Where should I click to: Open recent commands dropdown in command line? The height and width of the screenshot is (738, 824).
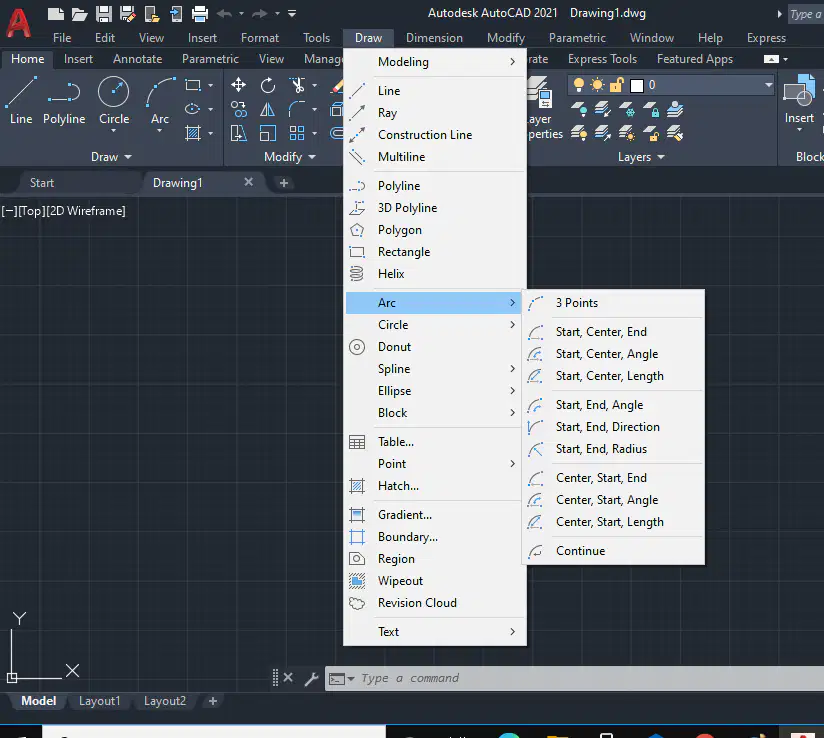click(x=351, y=679)
